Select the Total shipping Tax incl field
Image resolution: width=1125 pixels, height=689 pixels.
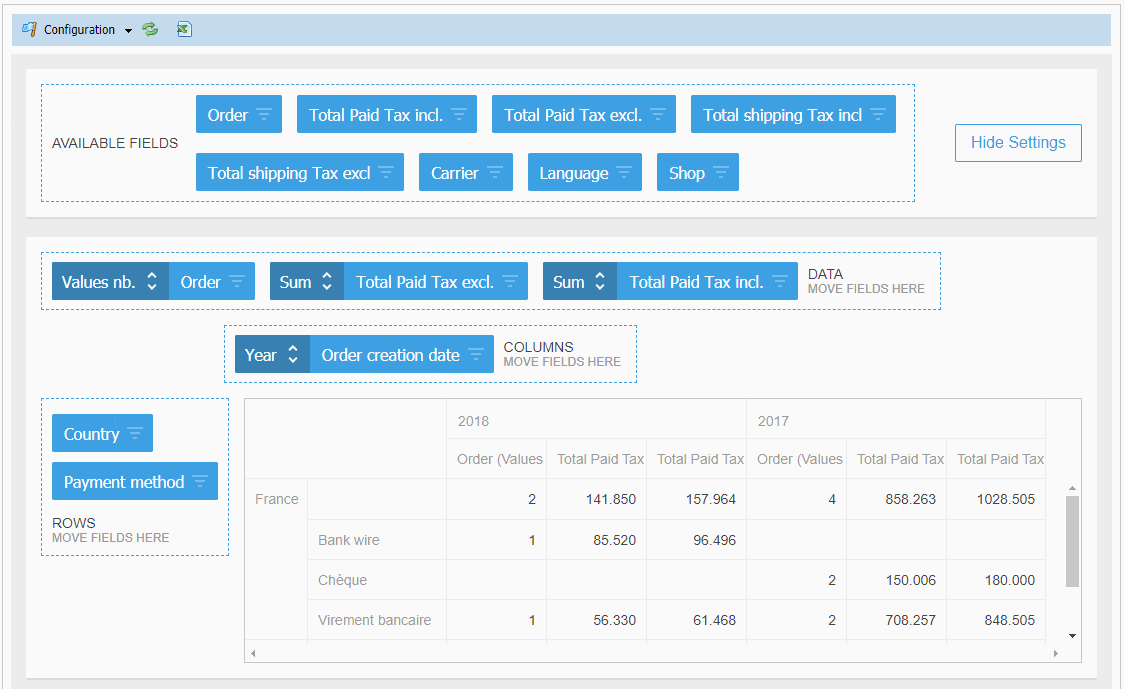coord(781,115)
